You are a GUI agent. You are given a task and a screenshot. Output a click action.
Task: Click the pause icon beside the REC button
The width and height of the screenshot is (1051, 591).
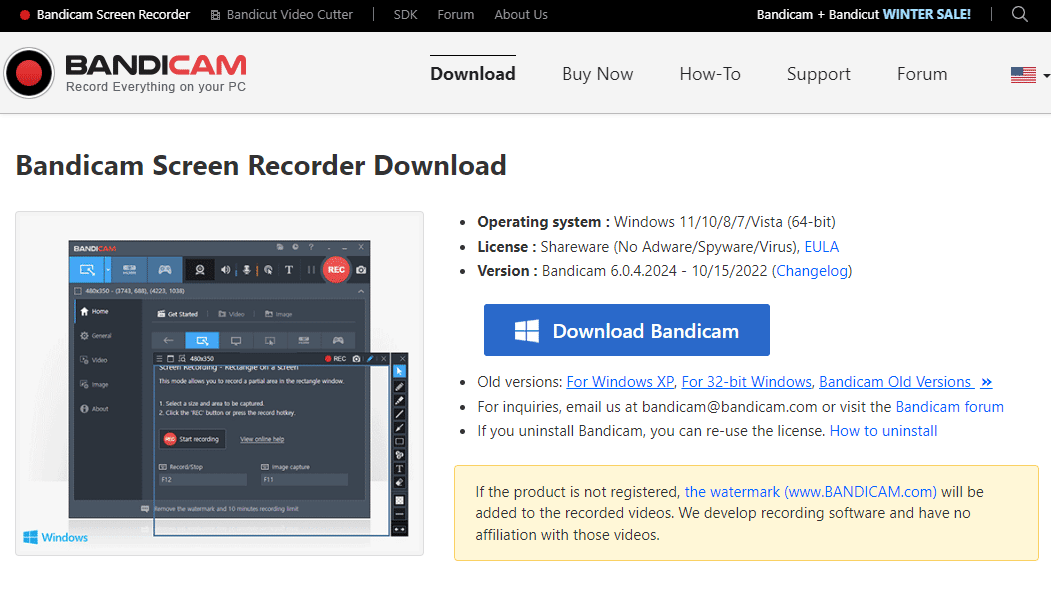point(311,269)
